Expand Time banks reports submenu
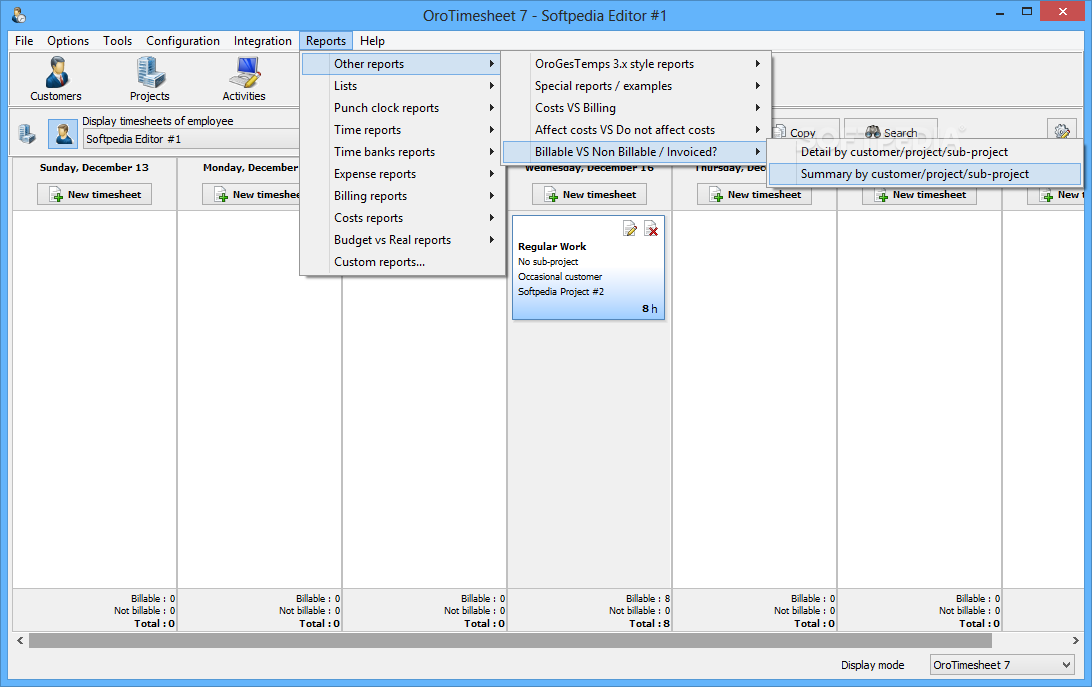 click(403, 152)
